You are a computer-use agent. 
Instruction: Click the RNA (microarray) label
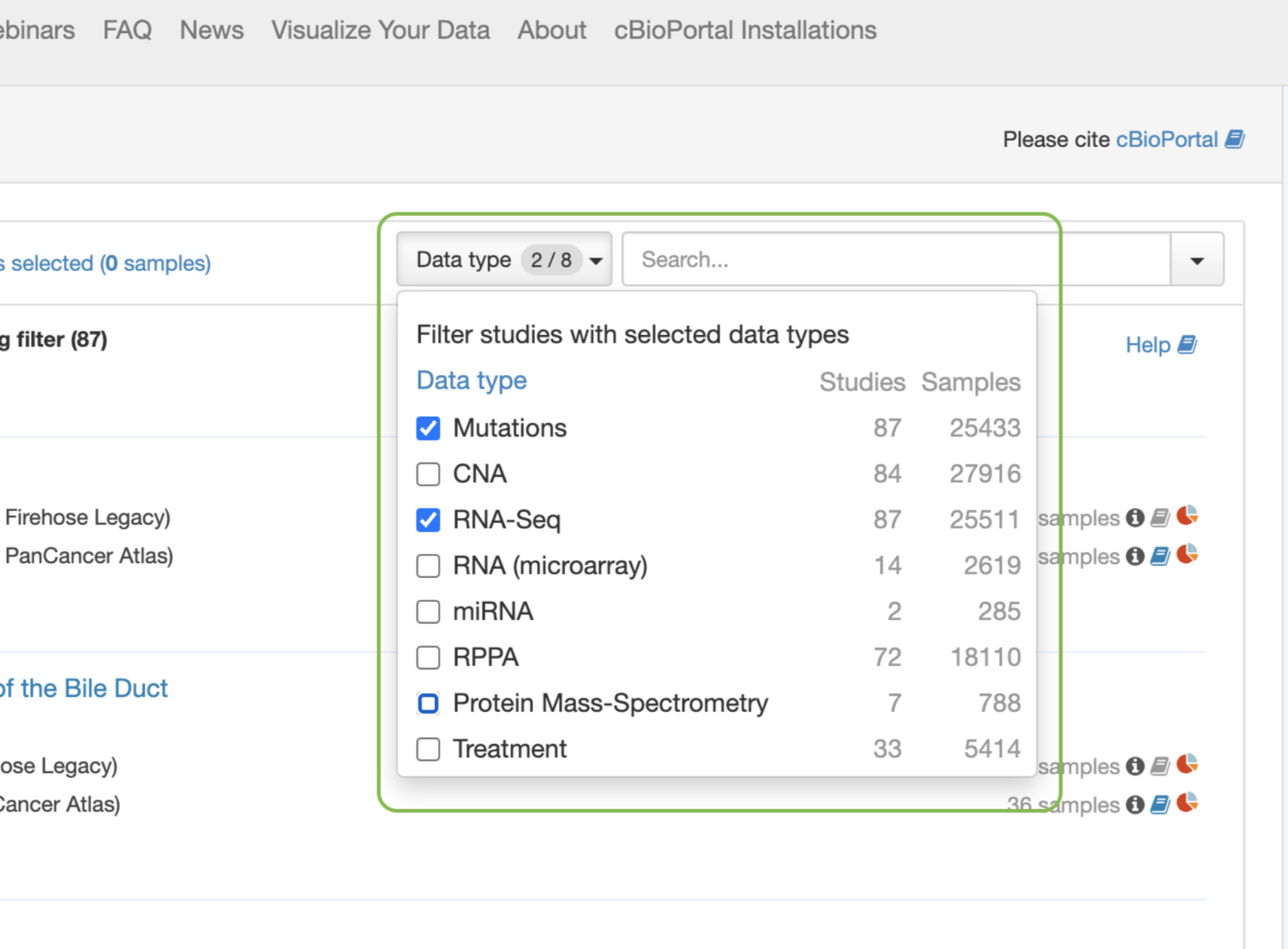pyautogui.click(x=550, y=565)
